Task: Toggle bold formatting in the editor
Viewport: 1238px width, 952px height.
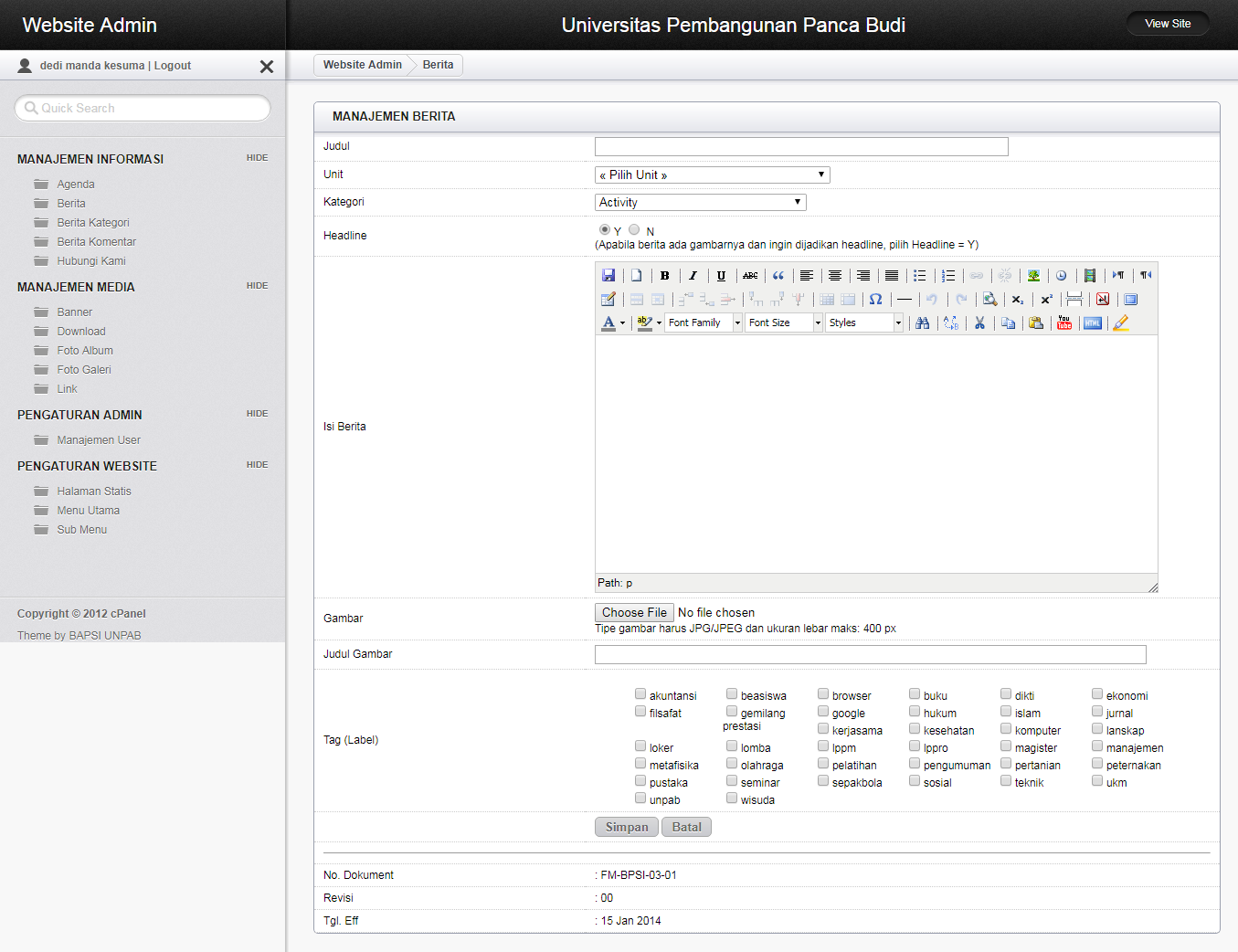Action: (x=665, y=275)
